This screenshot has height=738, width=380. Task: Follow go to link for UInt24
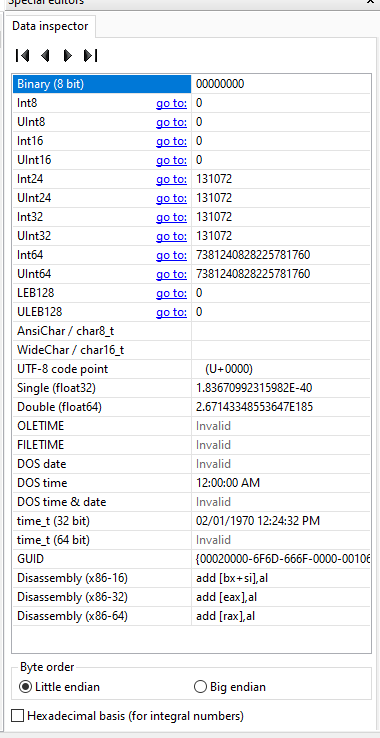(x=171, y=198)
